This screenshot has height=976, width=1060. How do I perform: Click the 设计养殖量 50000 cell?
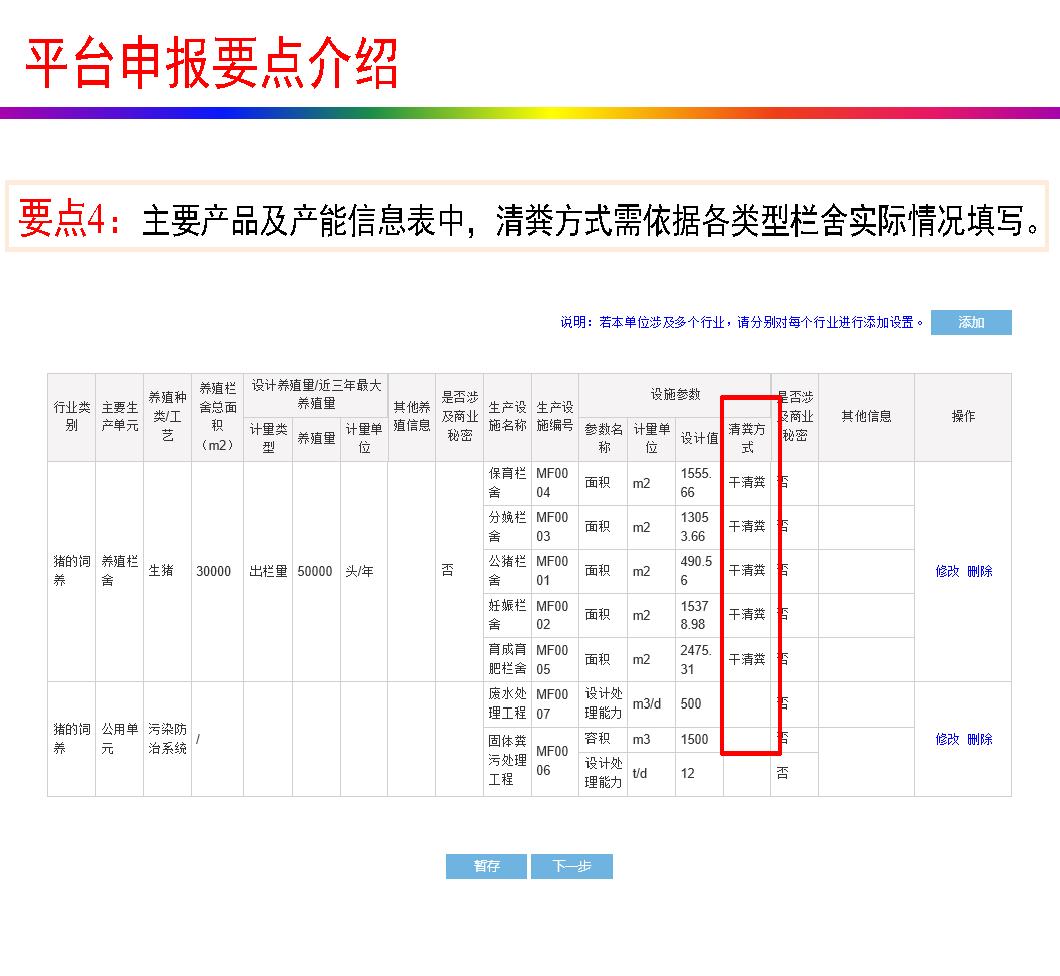tap(314, 571)
